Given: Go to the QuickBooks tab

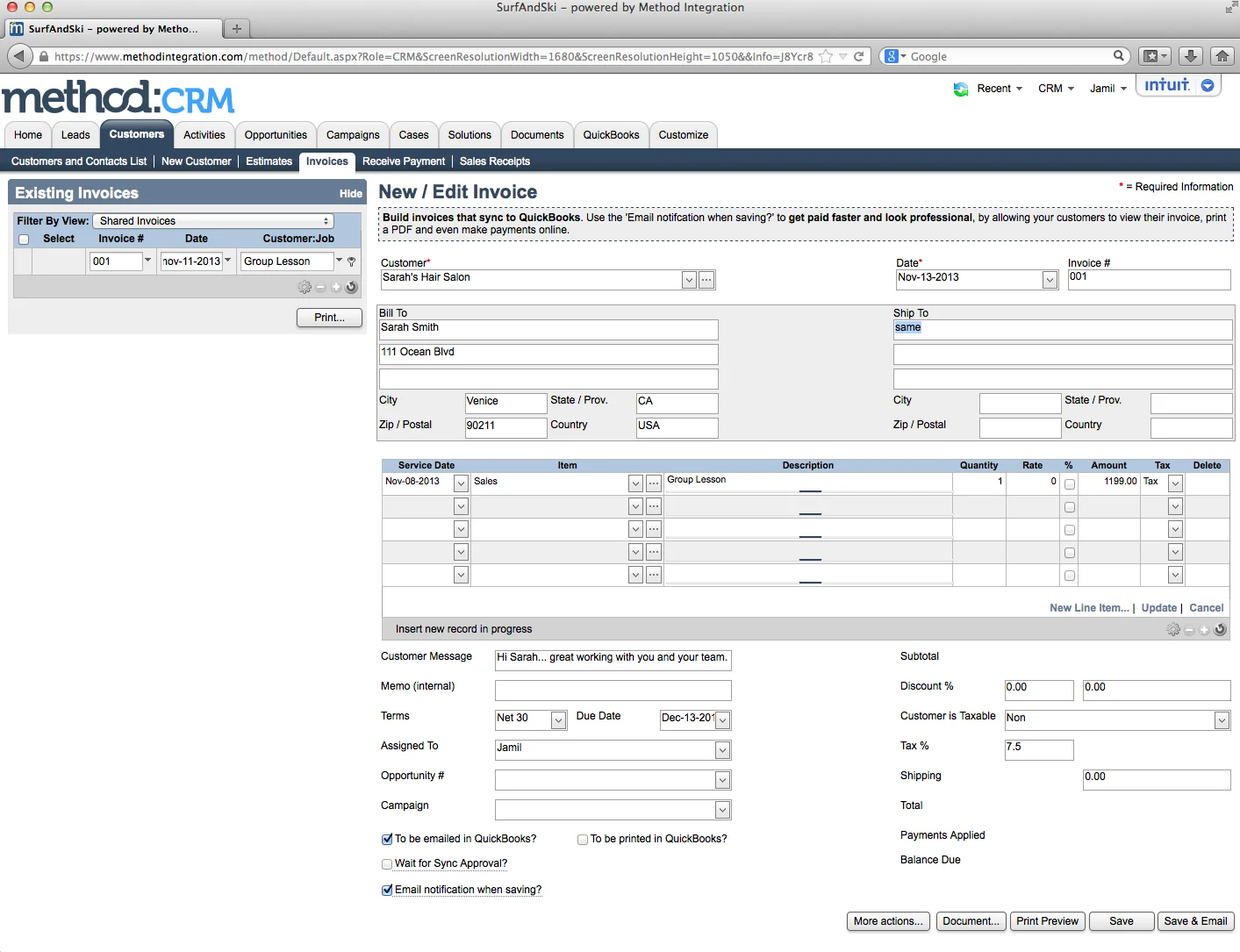Looking at the screenshot, I should click(611, 135).
